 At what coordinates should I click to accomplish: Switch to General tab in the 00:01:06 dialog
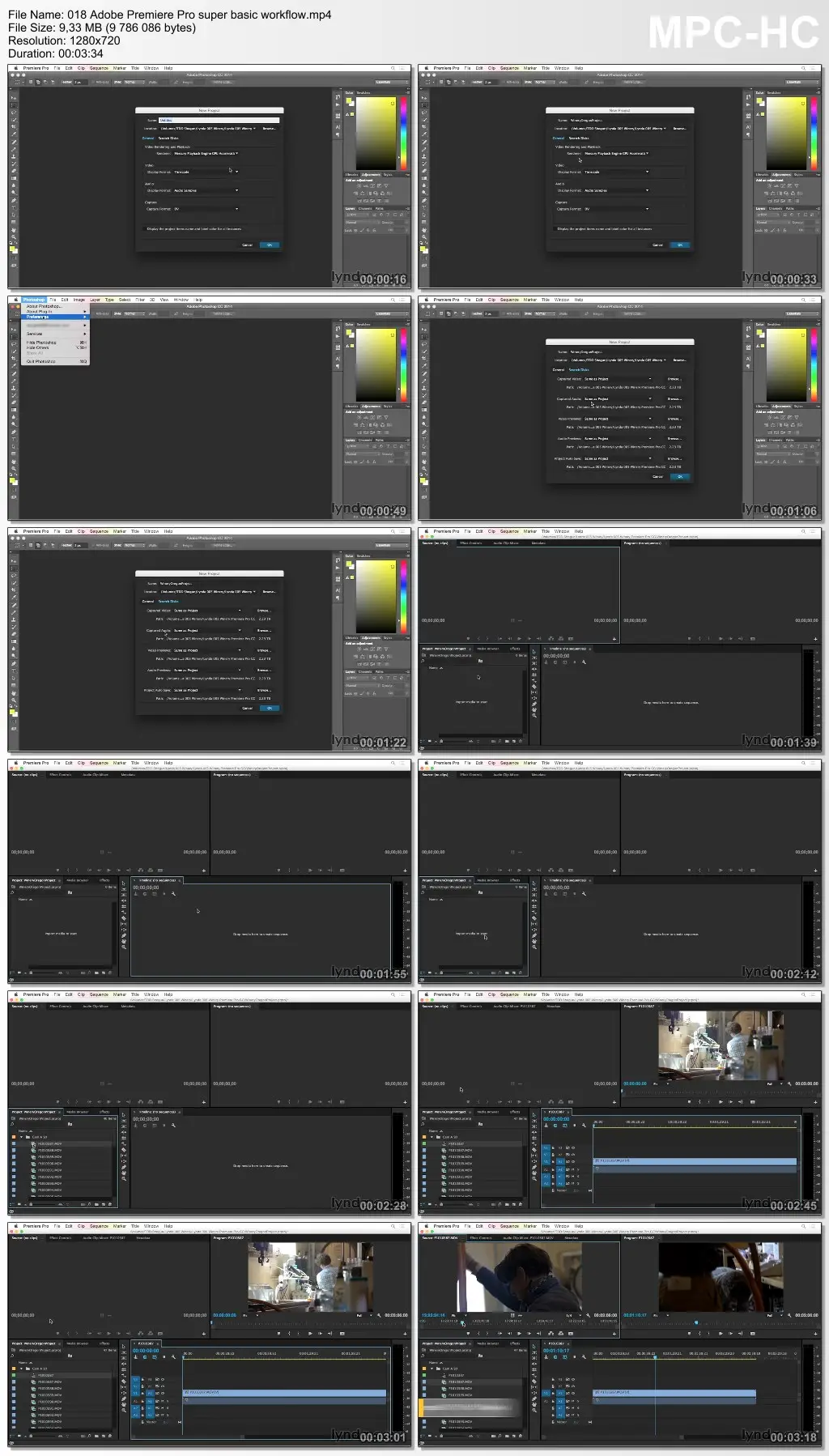pyautogui.click(x=559, y=370)
